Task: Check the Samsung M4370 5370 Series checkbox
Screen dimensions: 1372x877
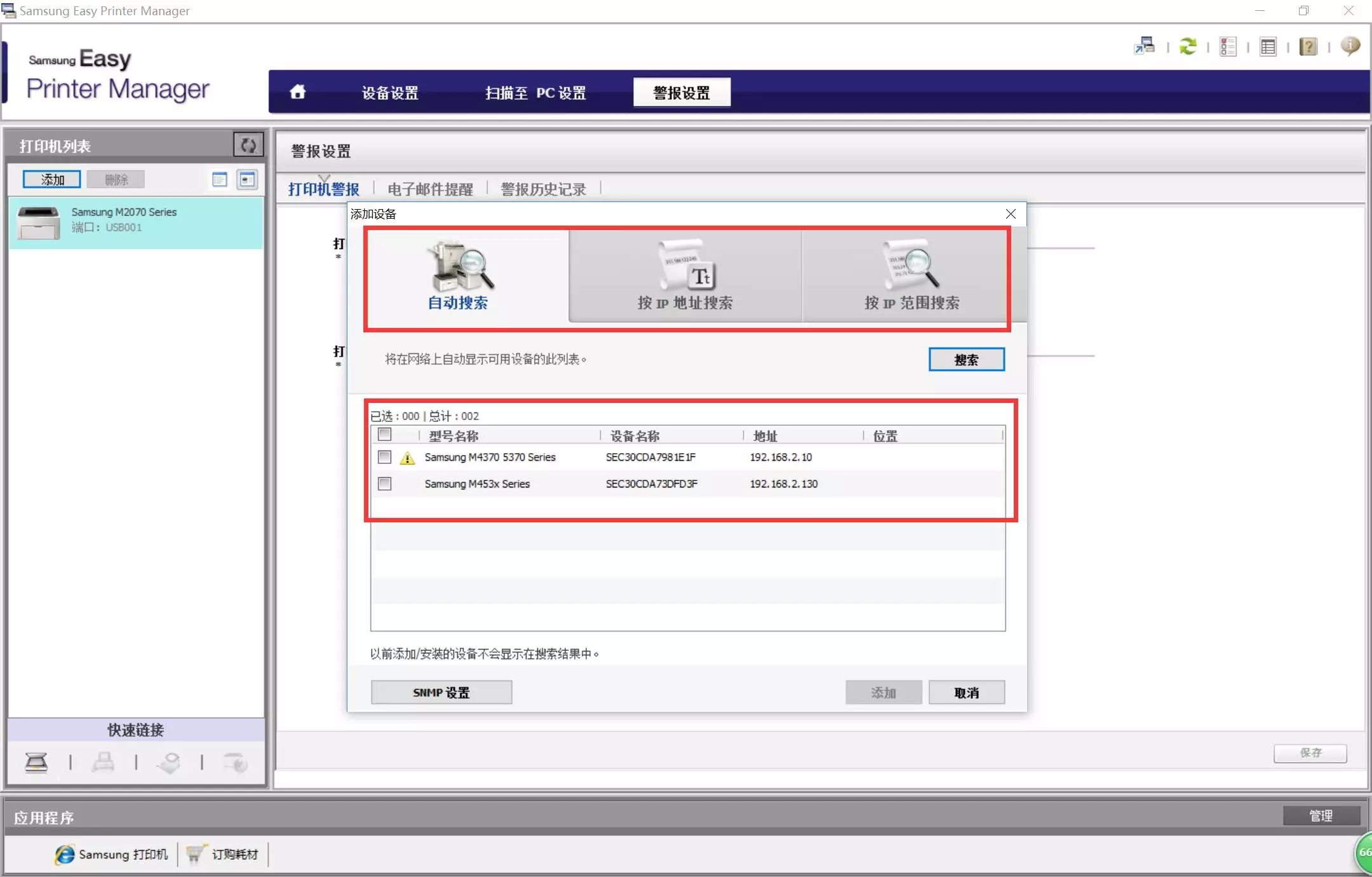Action: tap(384, 457)
